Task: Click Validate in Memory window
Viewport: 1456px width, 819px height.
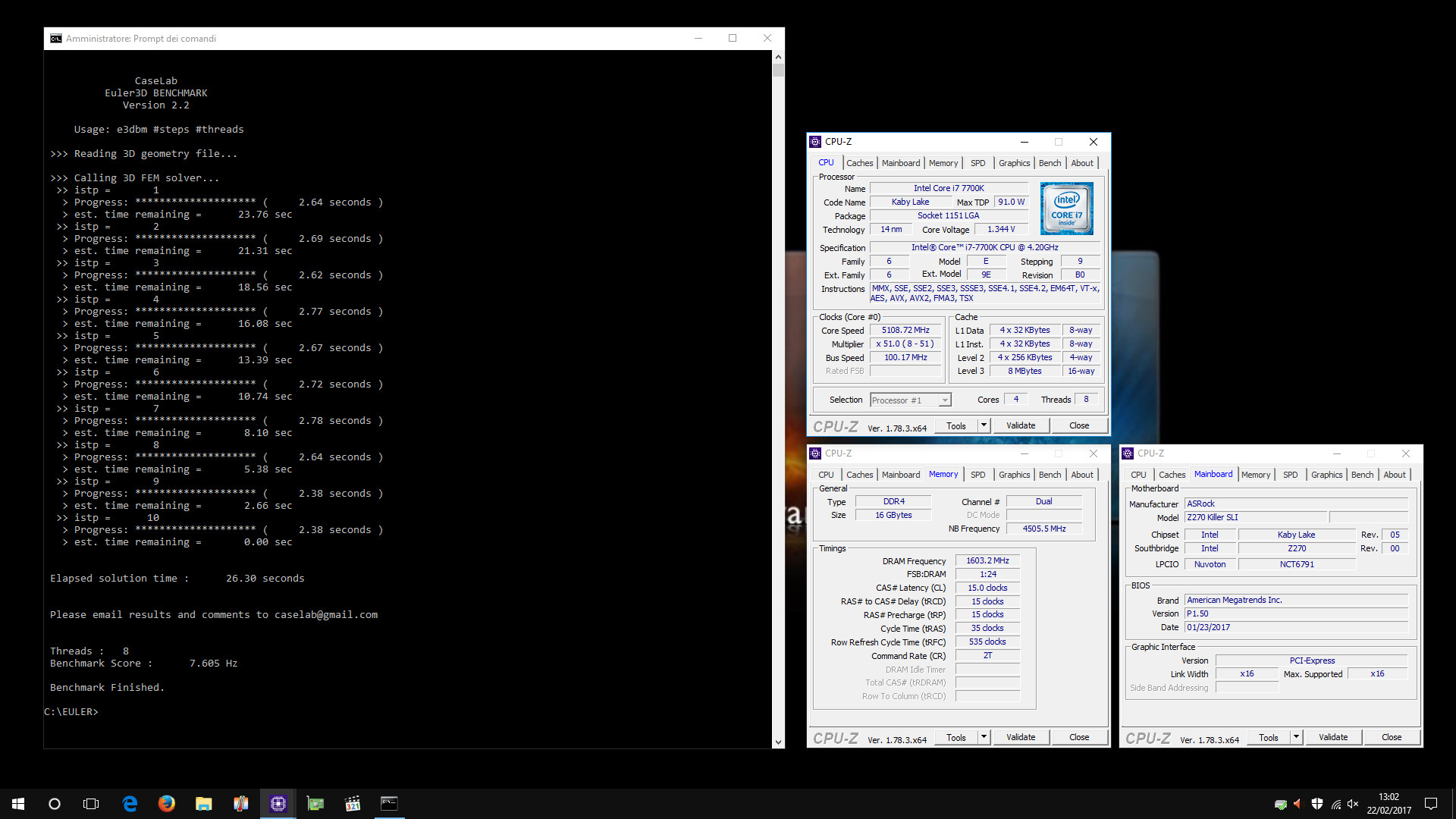Action: point(1021,737)
